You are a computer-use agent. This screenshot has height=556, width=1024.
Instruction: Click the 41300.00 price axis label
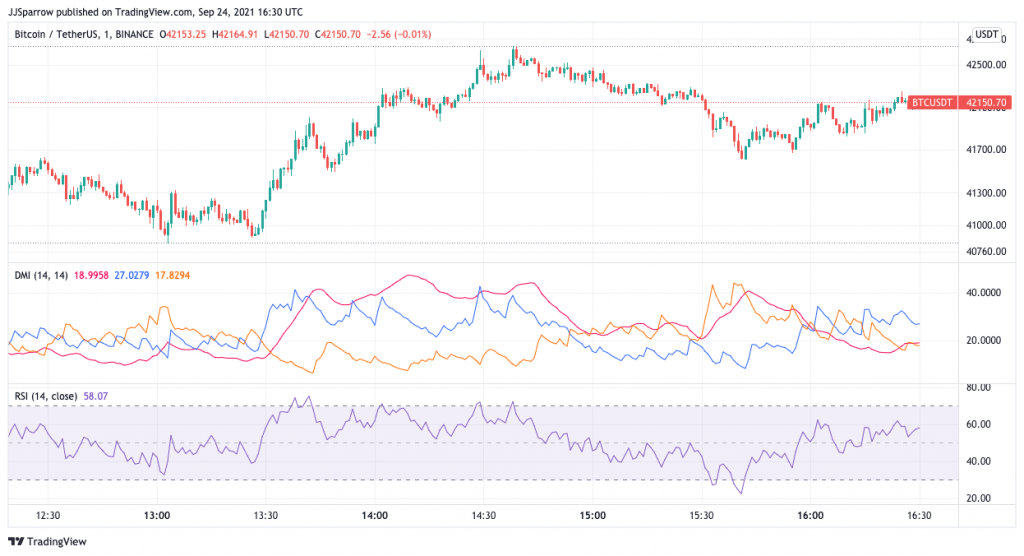(x=986, y=193)
